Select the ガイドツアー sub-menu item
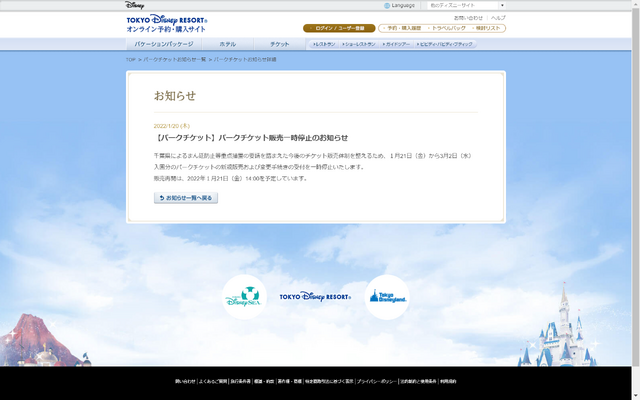 click(x=396, y=44)
